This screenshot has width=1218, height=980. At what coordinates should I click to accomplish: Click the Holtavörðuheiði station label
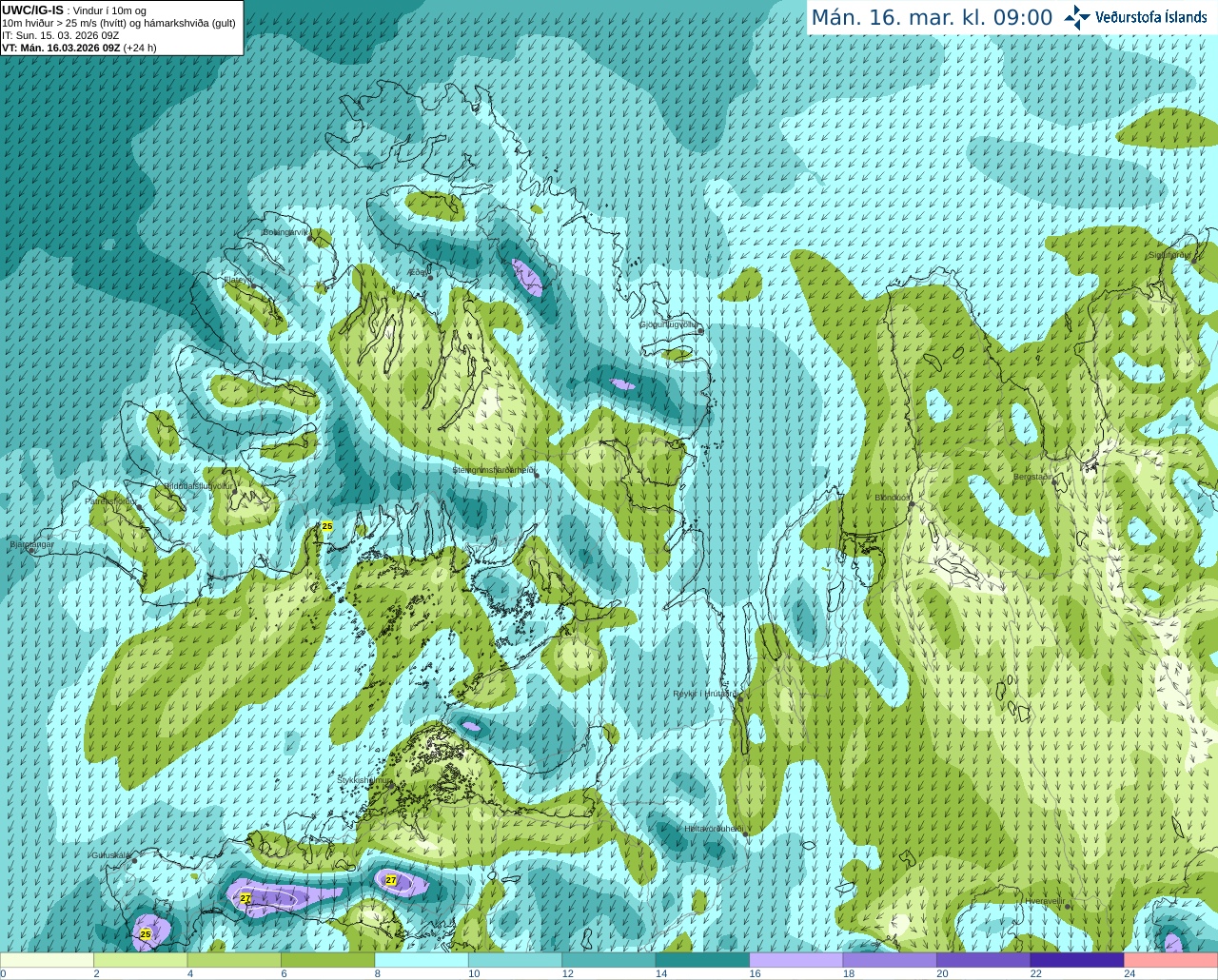tap(714, 829)
